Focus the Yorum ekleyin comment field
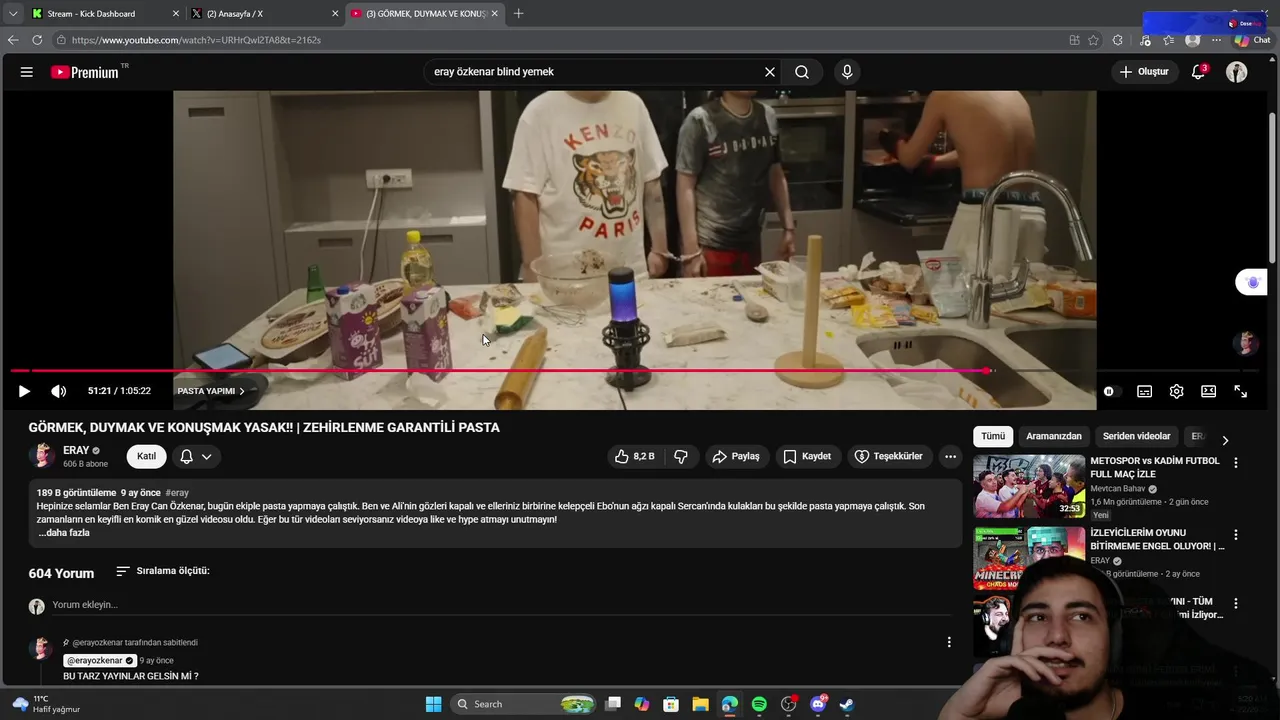Image resolution: width=1280 pixels, height=720 pixels. coord(500,605)
